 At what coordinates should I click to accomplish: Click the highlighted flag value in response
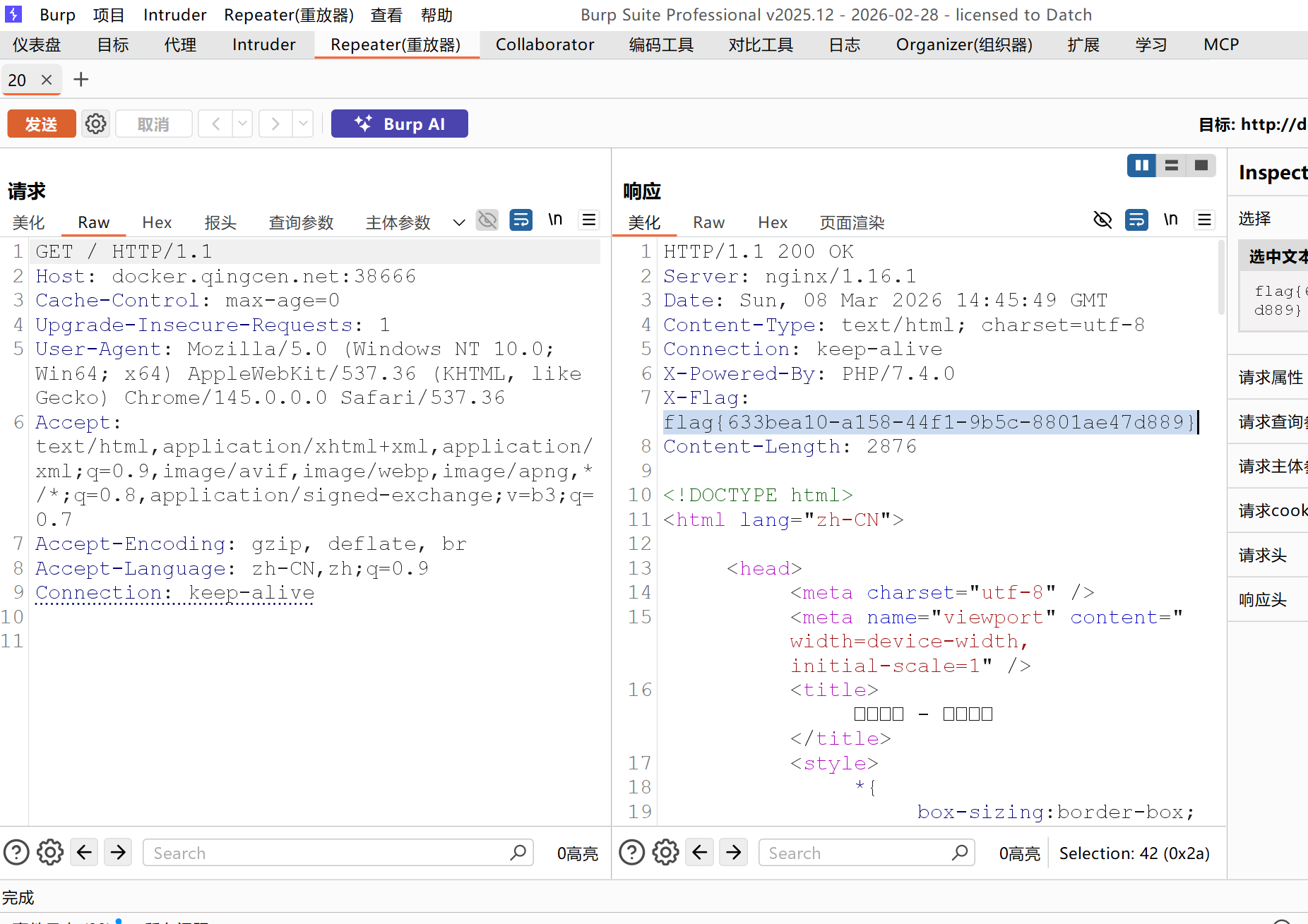(x=929, y=421)
